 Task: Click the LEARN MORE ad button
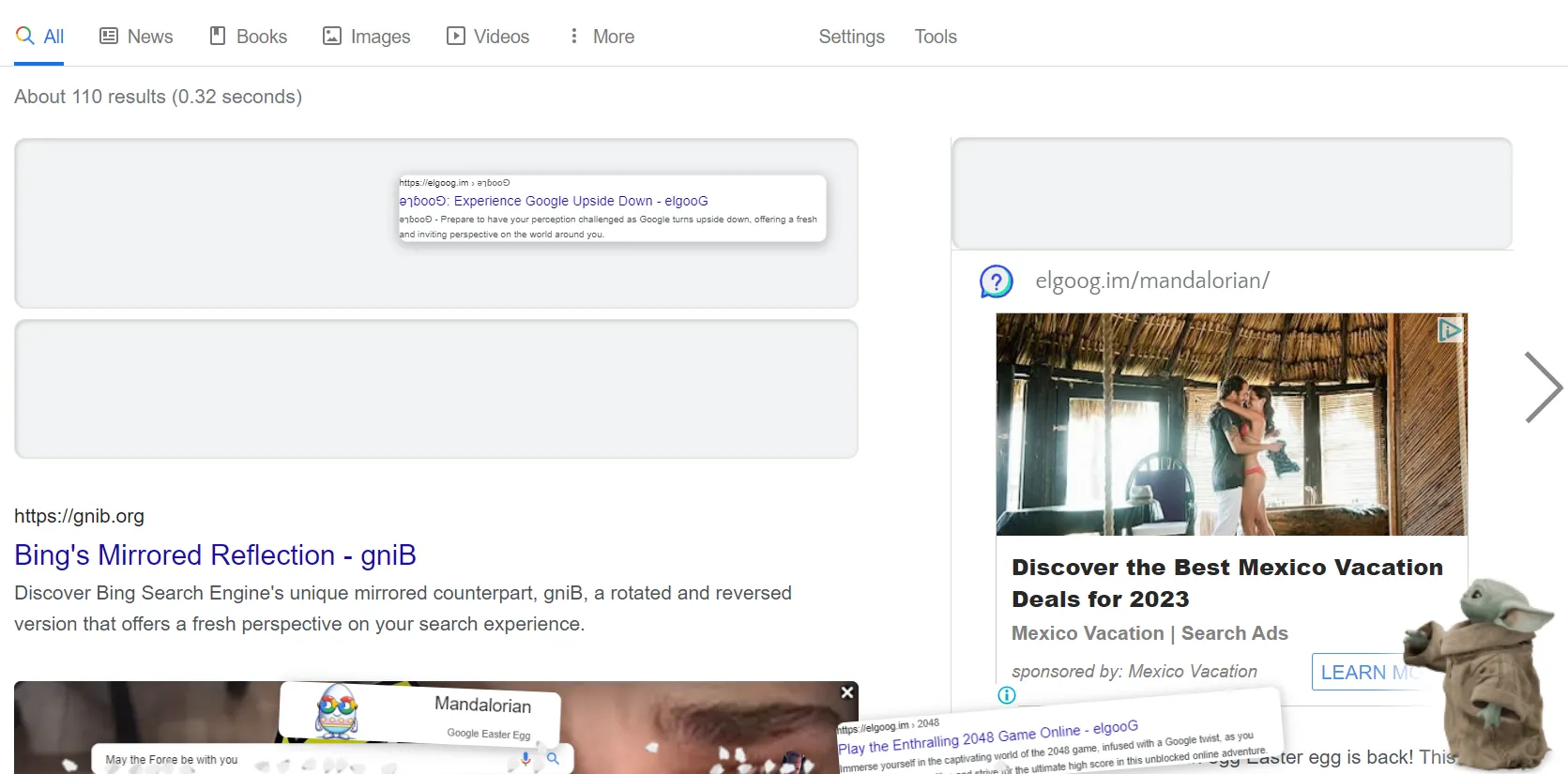click(1370, 672)
